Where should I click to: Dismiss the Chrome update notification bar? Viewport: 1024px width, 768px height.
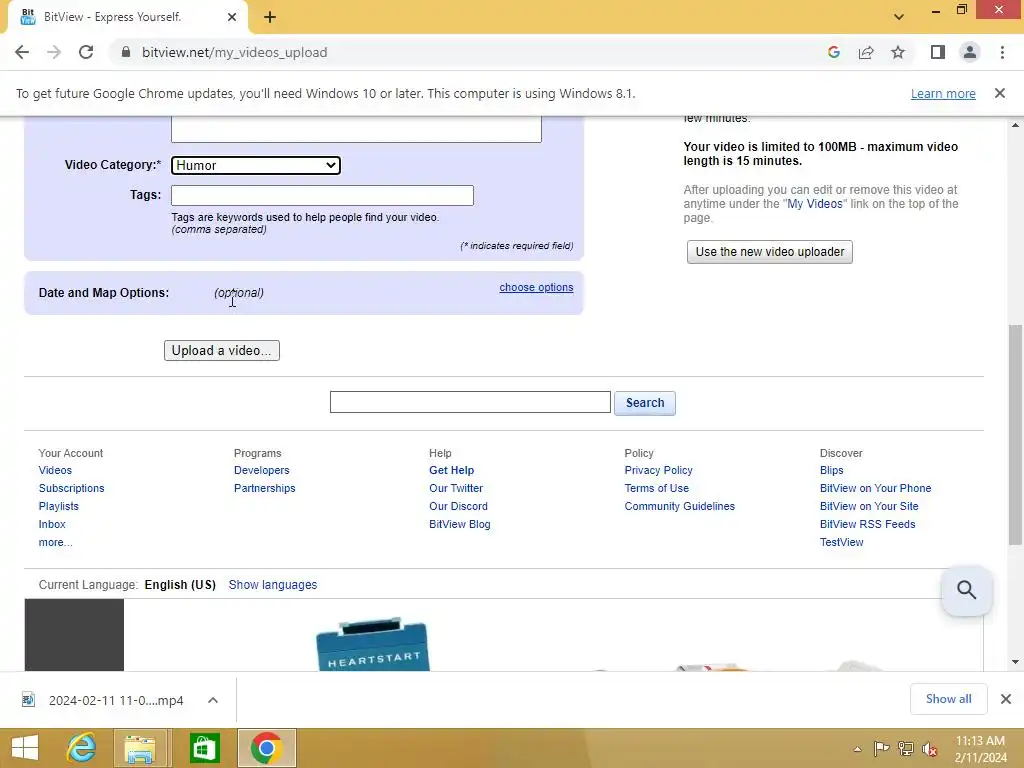(x=1000, y=93)
